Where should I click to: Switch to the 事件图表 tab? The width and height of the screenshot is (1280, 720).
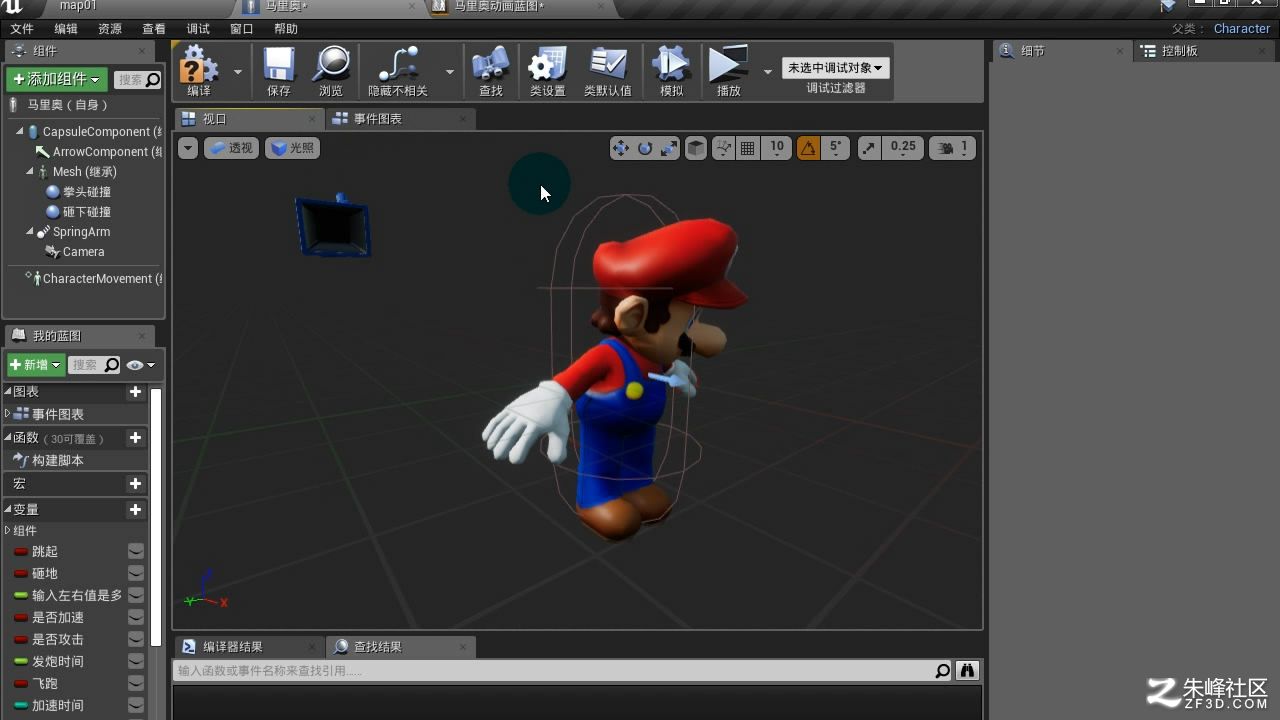(400, 119)
